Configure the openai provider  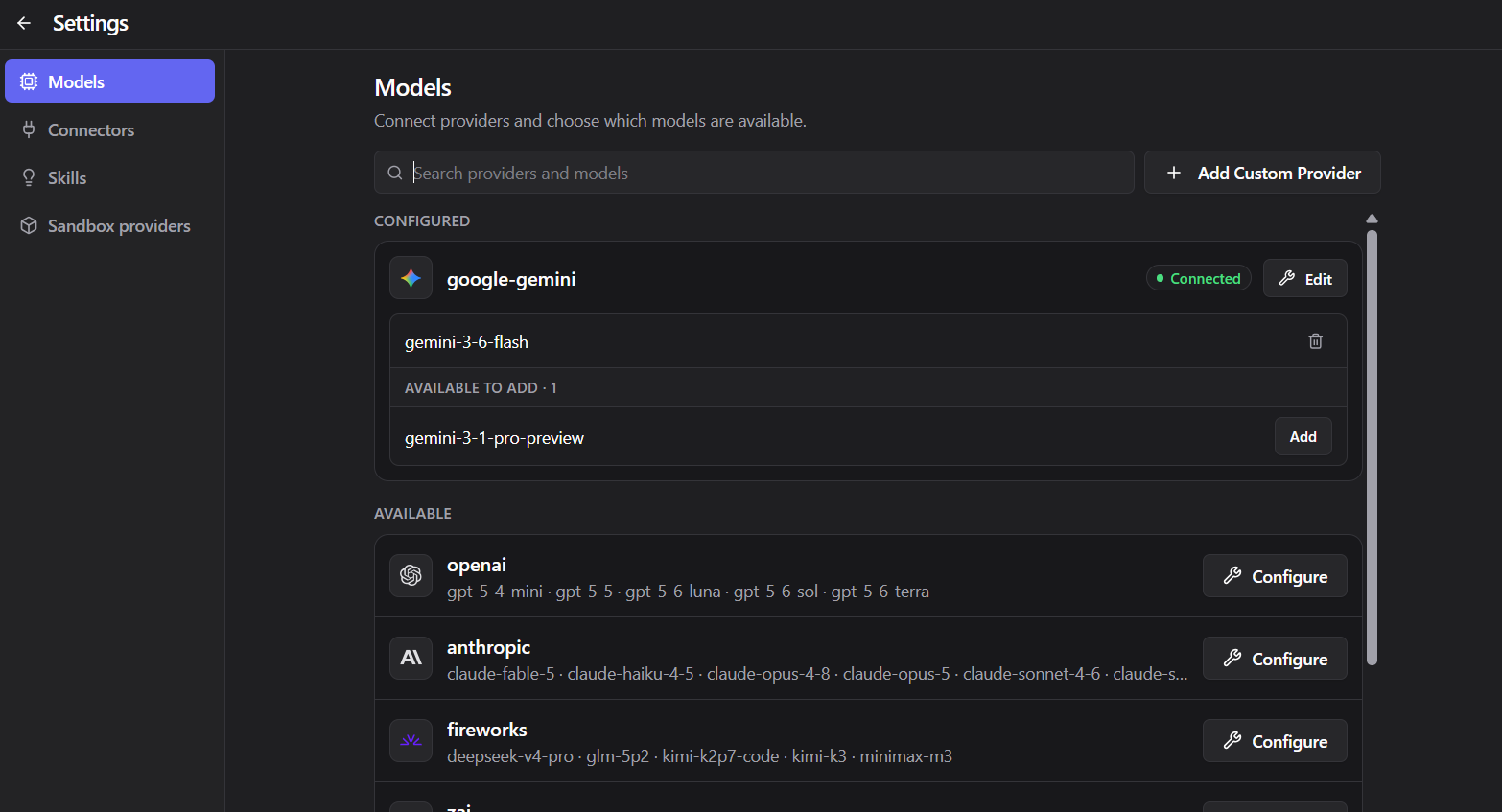[1275, 576]
